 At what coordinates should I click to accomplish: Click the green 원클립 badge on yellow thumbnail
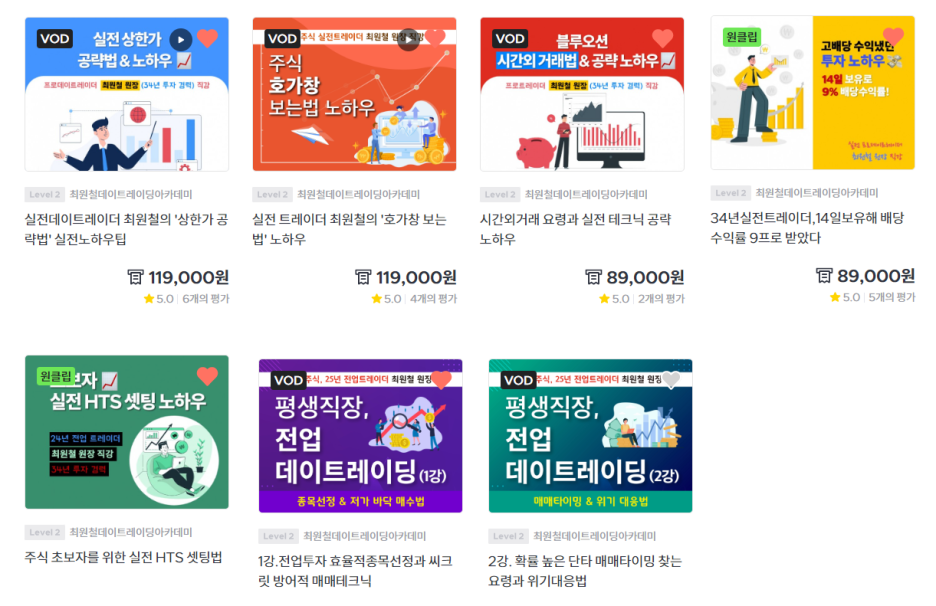(x=741, y=37)
